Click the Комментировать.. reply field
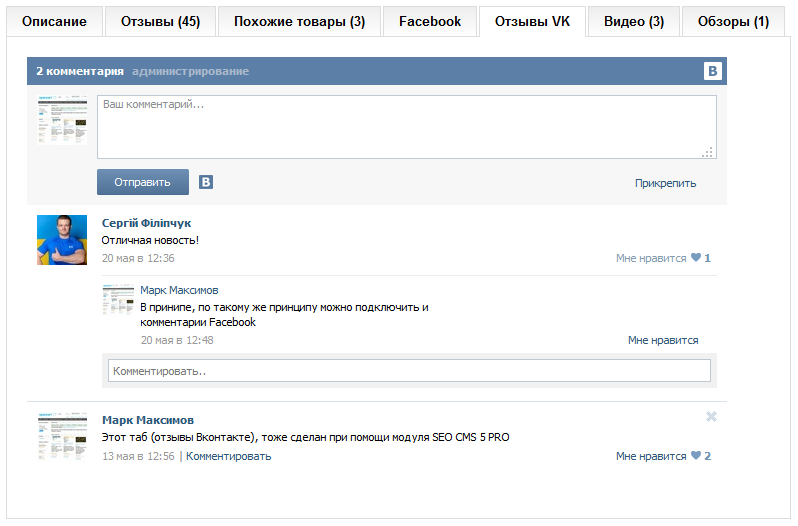 409,371
